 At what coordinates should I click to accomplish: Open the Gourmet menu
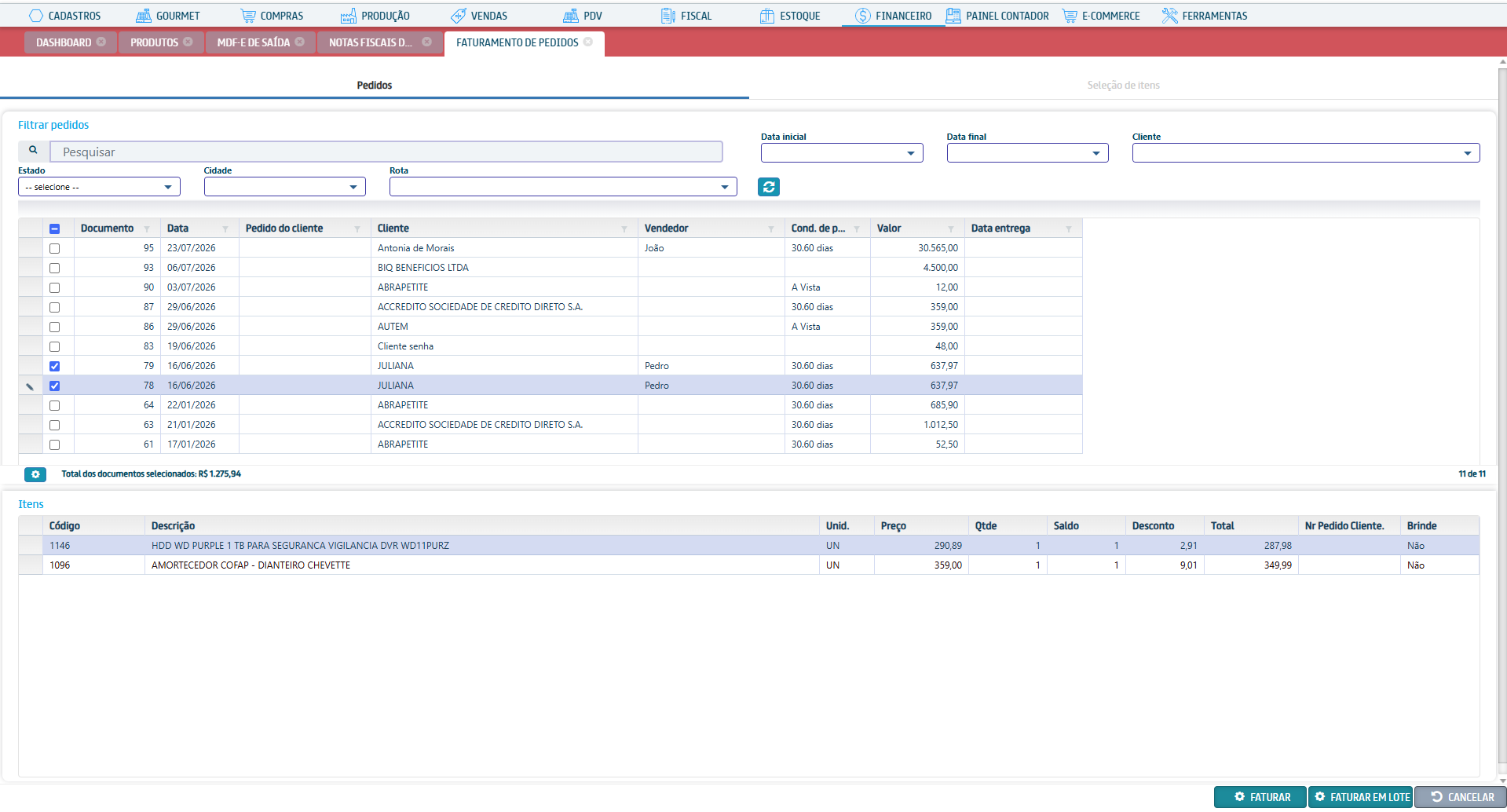(167, 16)
